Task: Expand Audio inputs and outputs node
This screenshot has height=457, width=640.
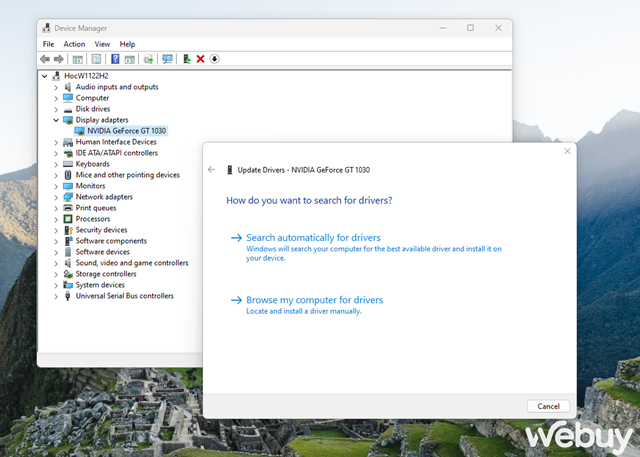Action: (56, 87)
